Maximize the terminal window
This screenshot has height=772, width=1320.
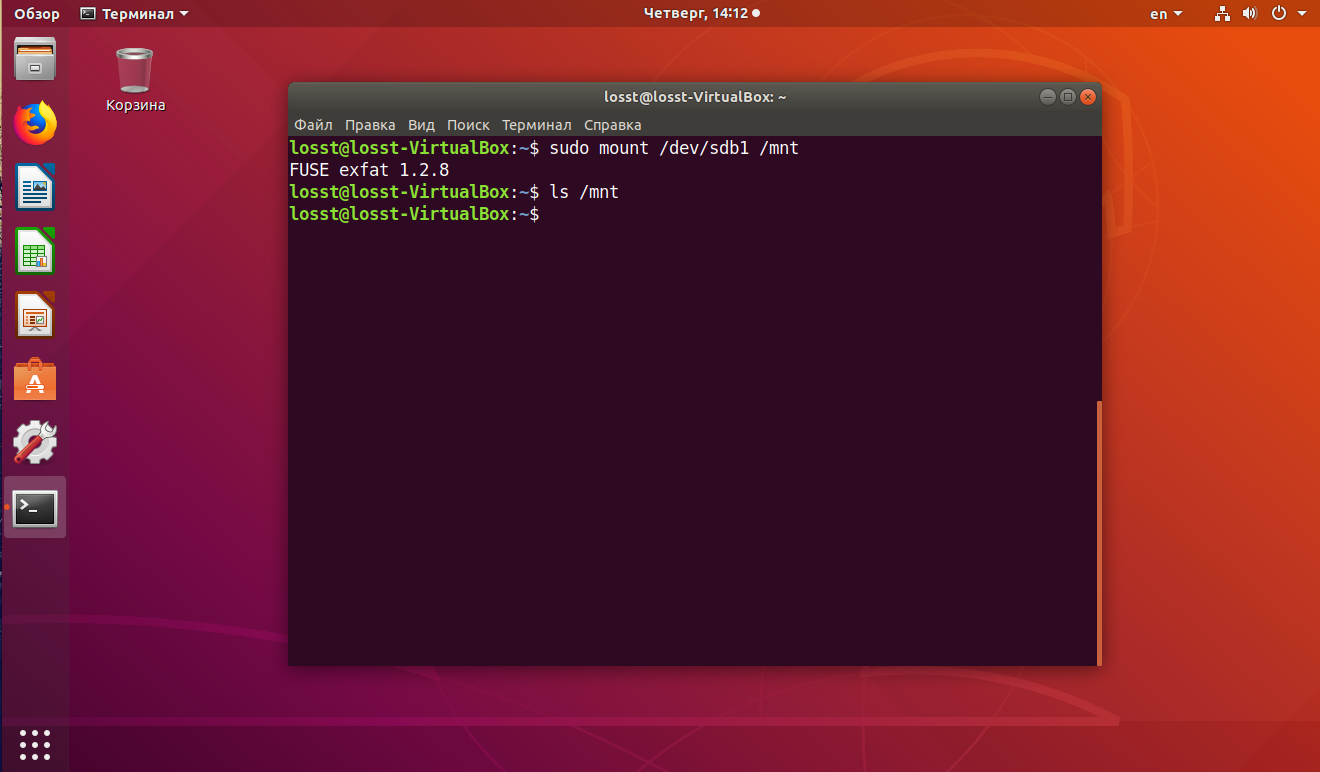tap(1067, 97)
